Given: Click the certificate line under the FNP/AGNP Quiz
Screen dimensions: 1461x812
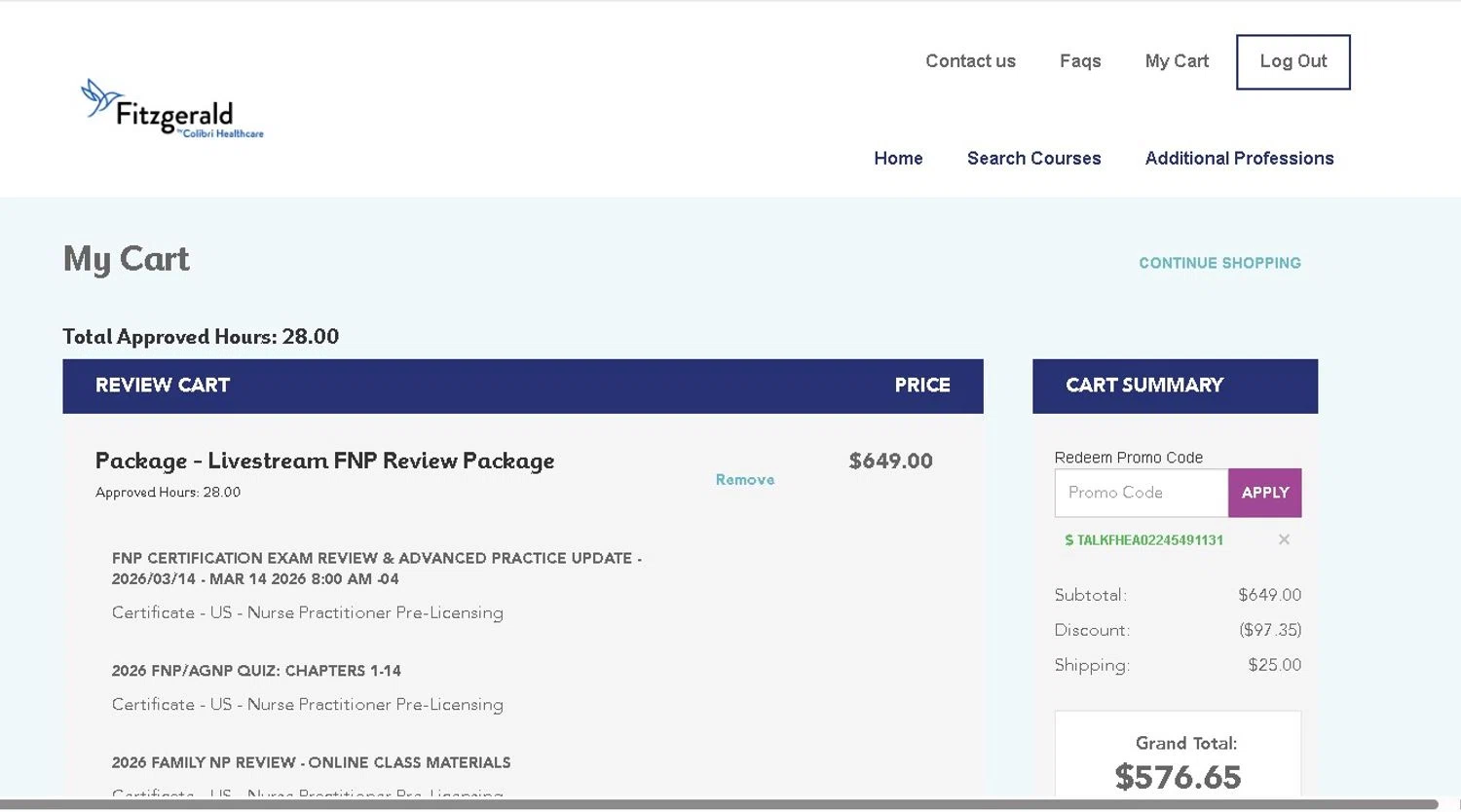Looking at the screenshot, I should click(x=308, y=705).
